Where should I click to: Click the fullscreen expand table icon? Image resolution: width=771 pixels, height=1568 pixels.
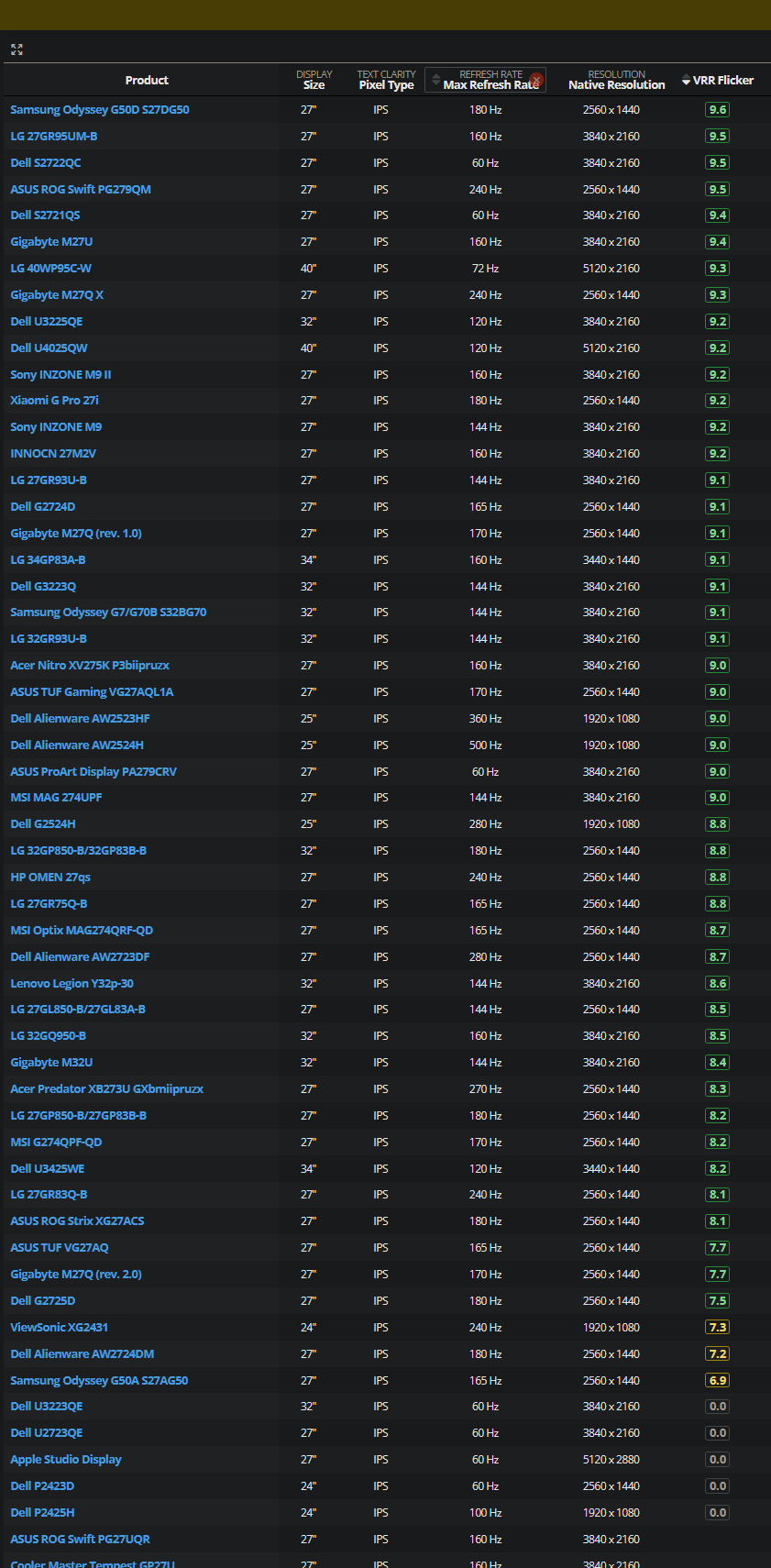click(x=17, y=50)
